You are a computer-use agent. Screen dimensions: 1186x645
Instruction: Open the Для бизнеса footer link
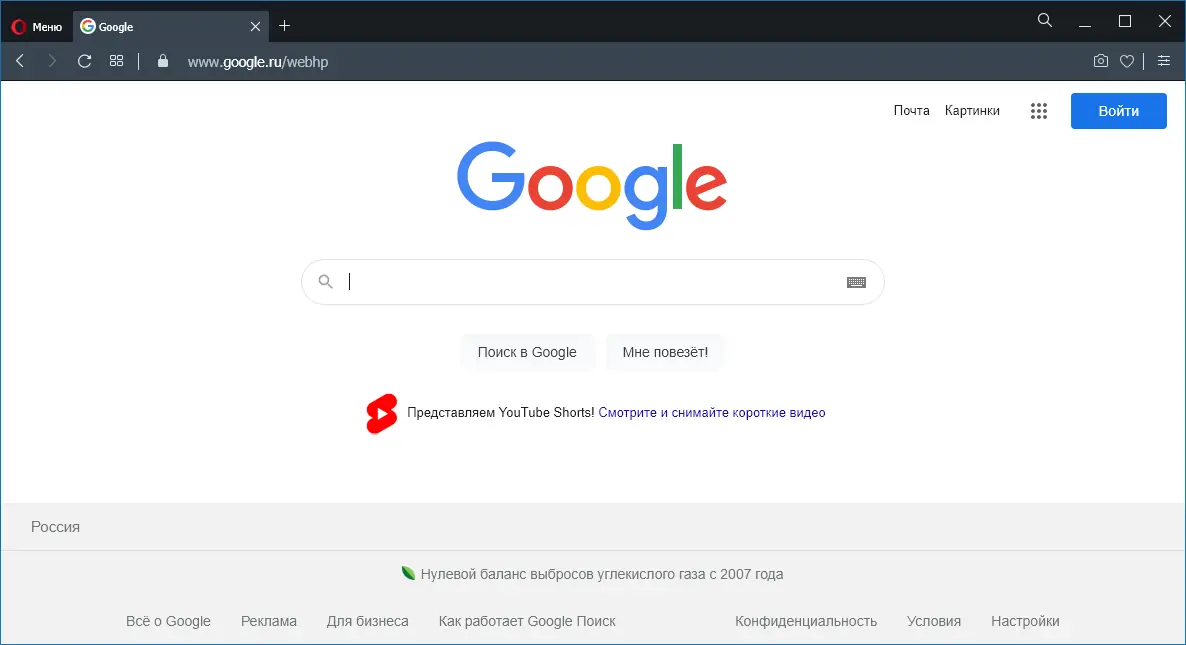click(x=368, y=622)
